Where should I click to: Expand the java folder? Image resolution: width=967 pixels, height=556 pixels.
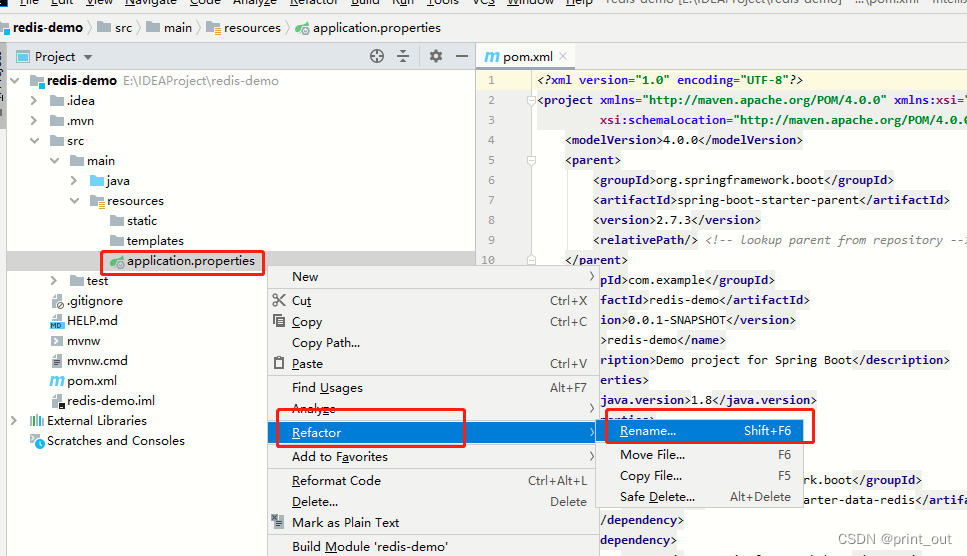click(x=74, y=181)
